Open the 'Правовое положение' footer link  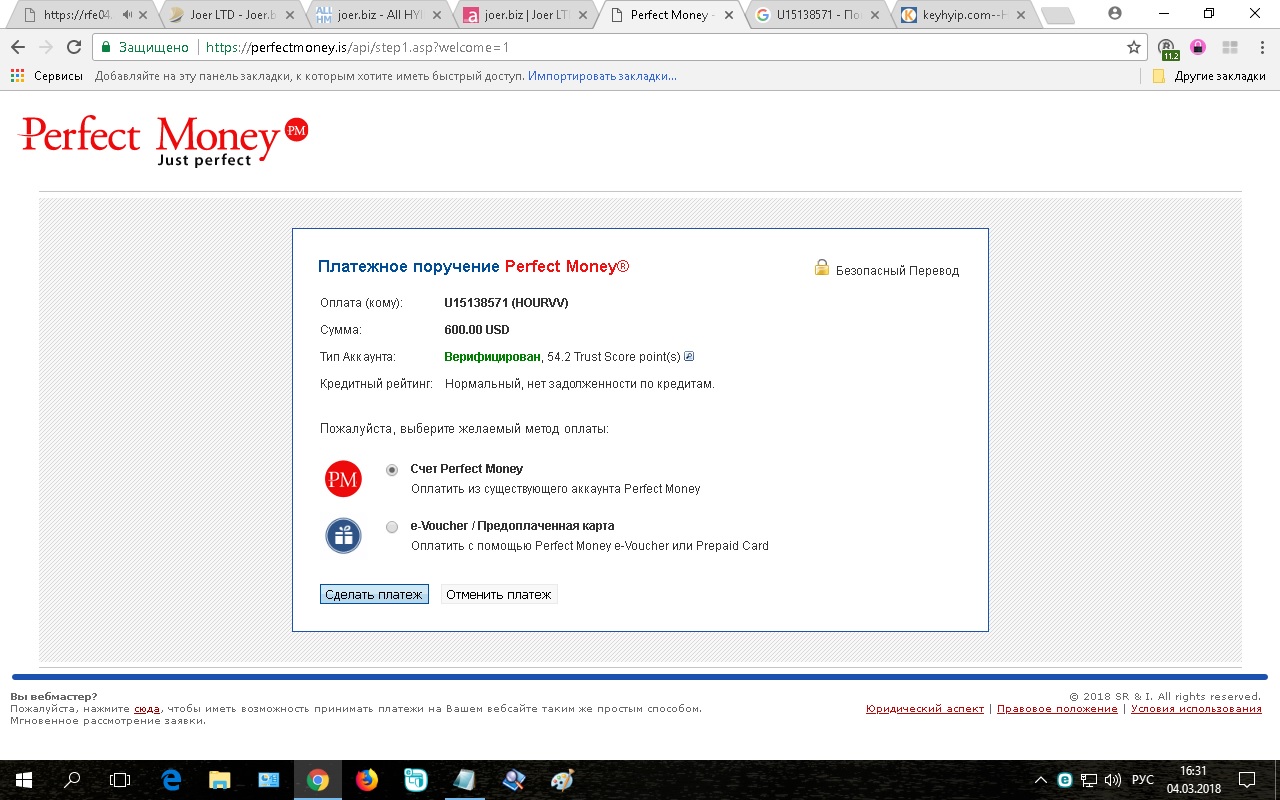pyautogui.click(x=1057, y=709)
